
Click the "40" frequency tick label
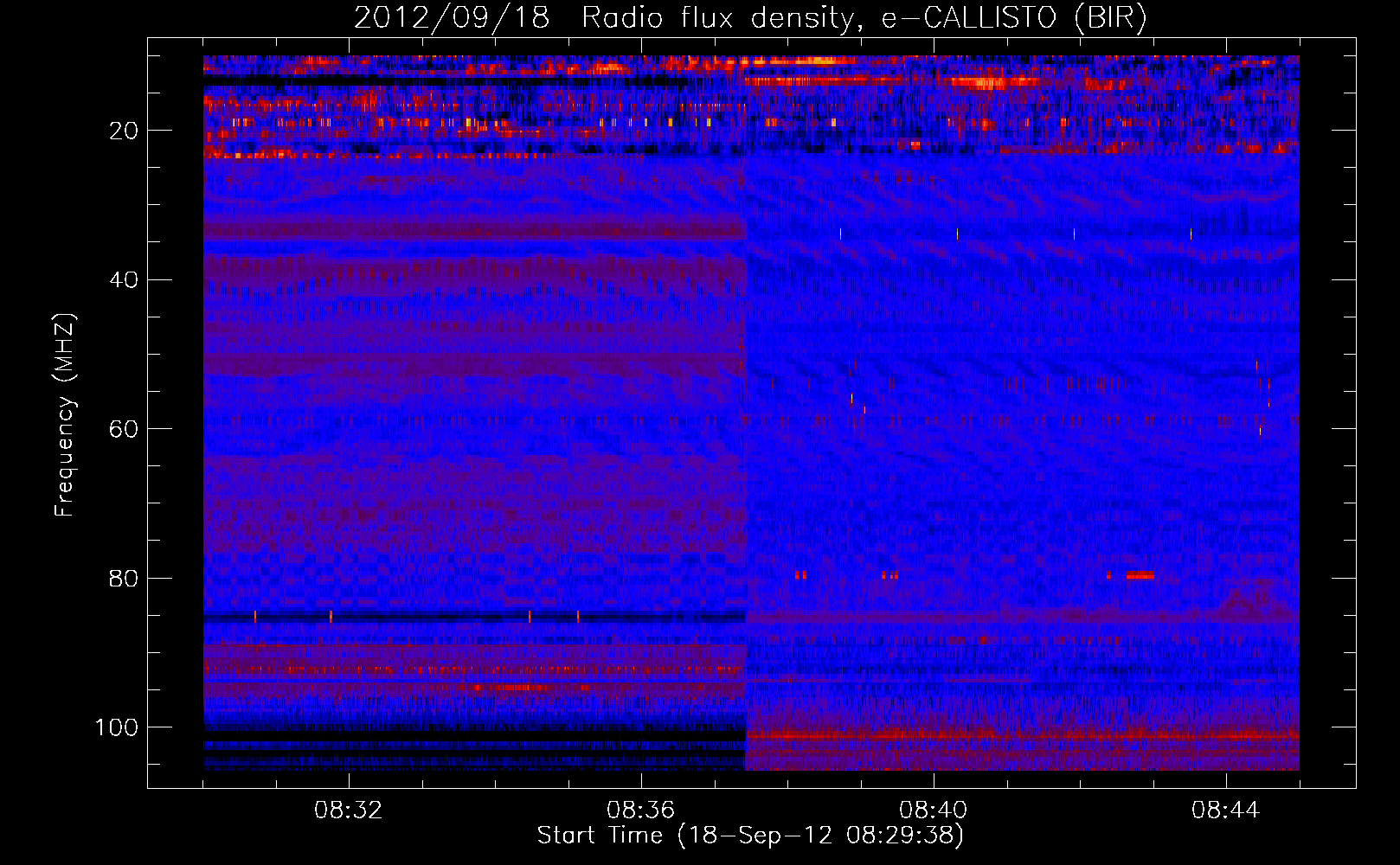pos(124,280)
